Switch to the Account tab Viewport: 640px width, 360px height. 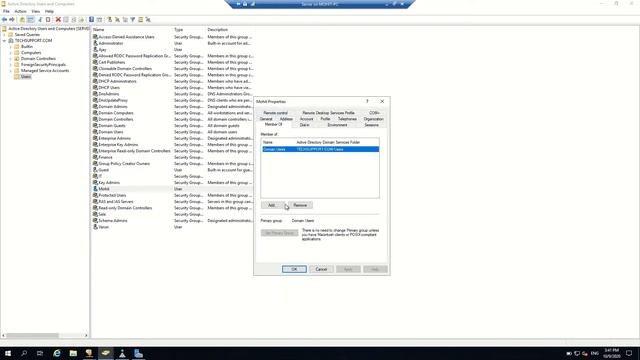pos(307,119)
